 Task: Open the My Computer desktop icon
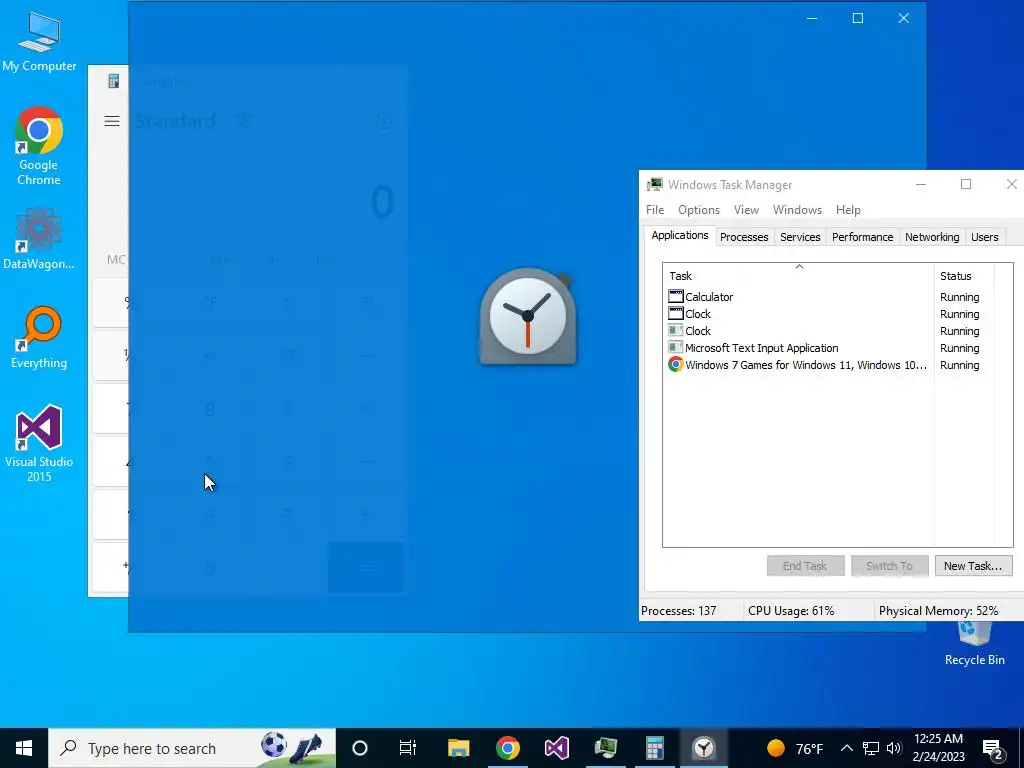39,40
